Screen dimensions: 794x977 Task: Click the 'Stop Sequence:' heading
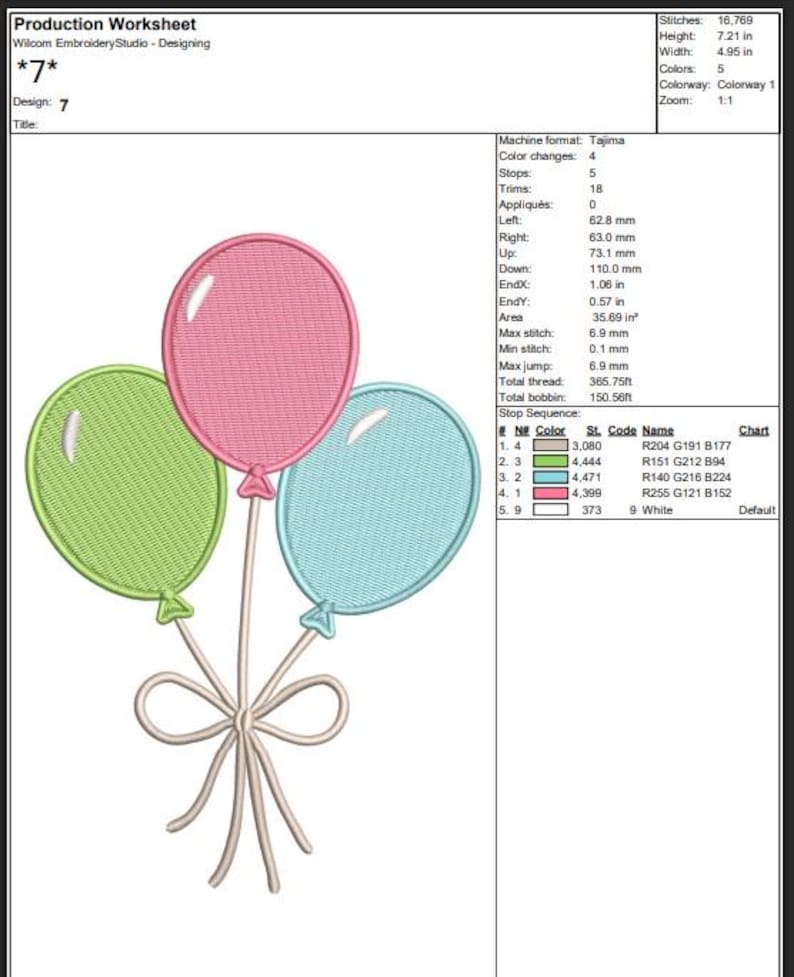[x=539, y=413]
